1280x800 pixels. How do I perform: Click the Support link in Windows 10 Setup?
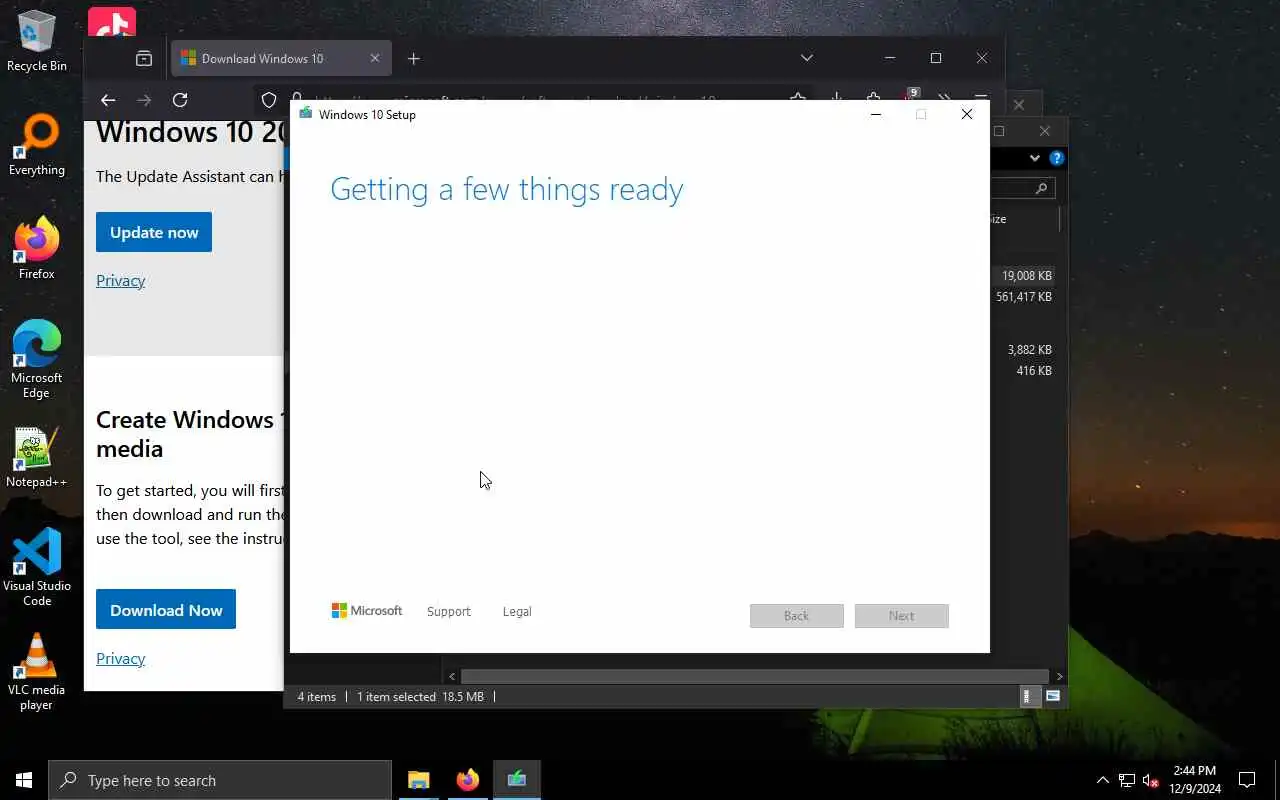(448, 611)
